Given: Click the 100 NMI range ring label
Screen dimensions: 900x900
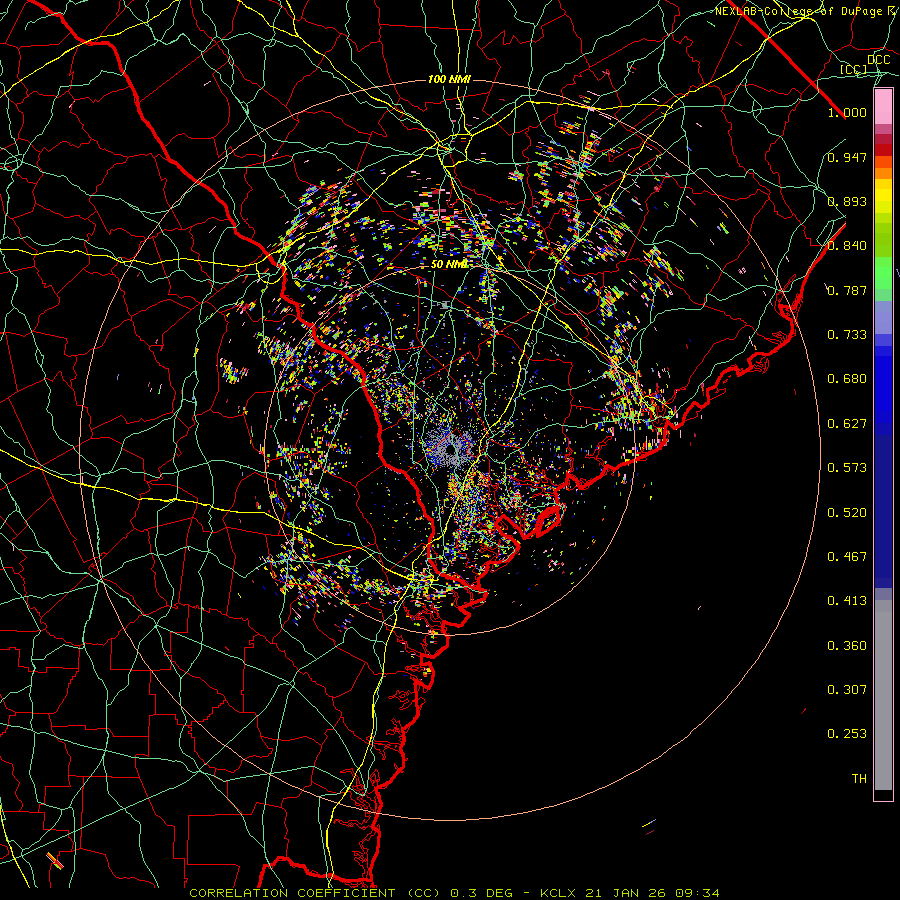Looking at the screenshot, I should 449,79.
